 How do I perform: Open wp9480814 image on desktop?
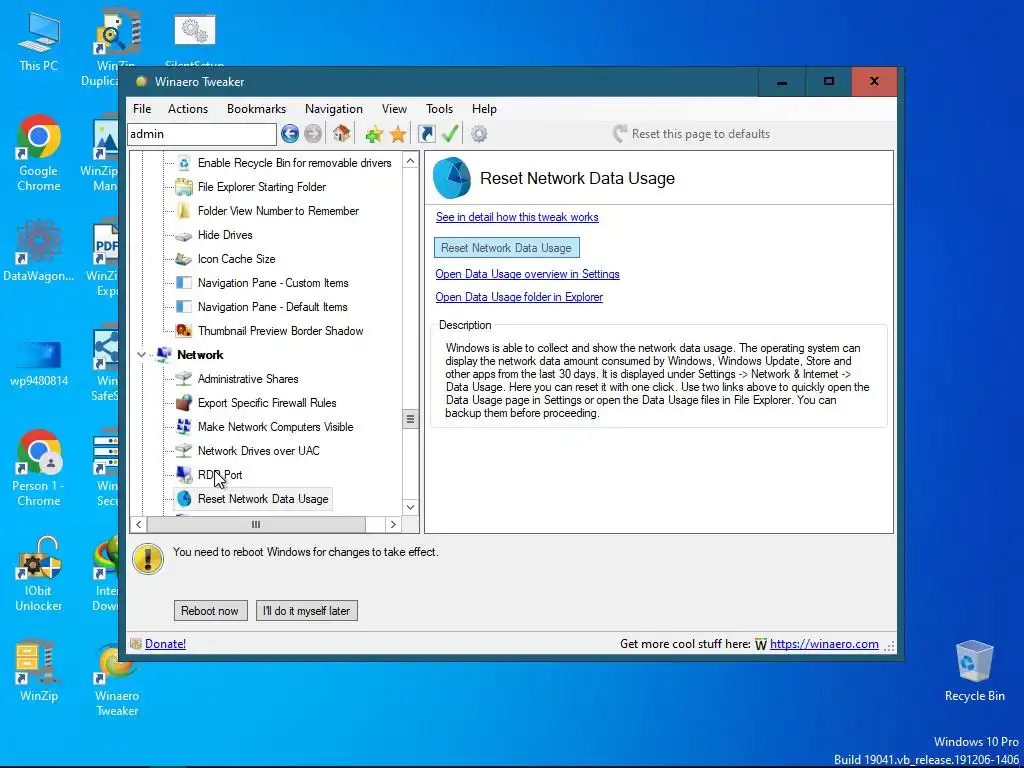[x=39, y=362]
